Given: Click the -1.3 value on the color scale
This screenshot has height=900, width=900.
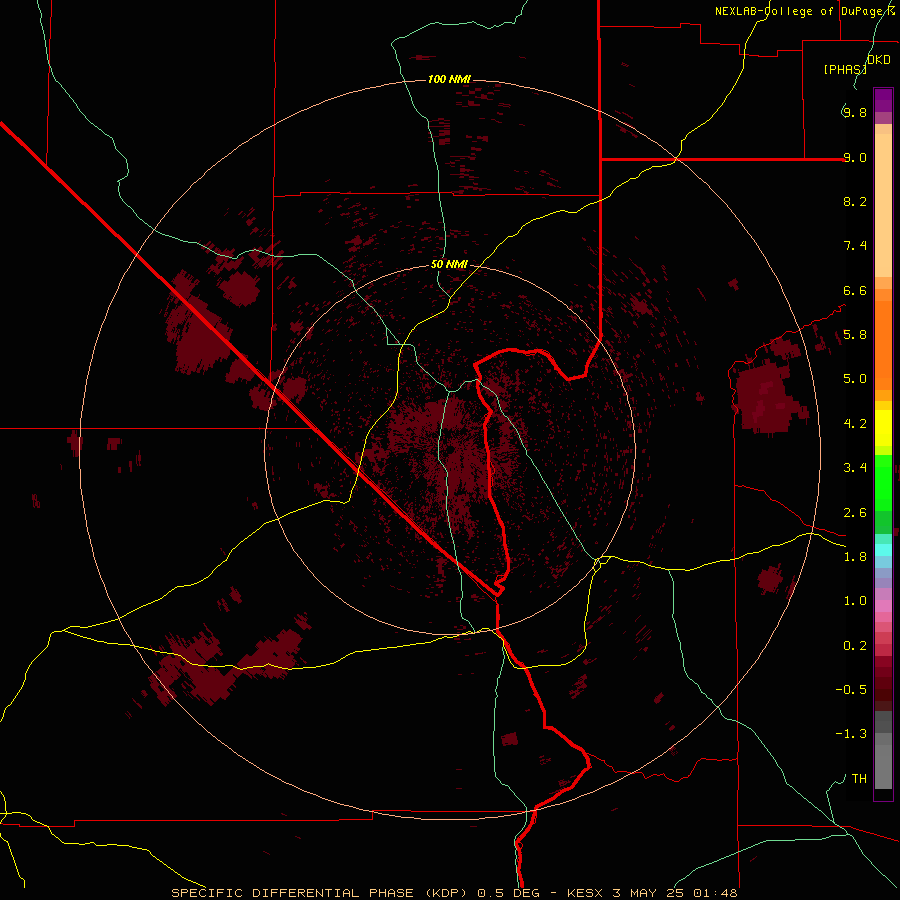Looking at the screenshot, I should click(851, 734).
